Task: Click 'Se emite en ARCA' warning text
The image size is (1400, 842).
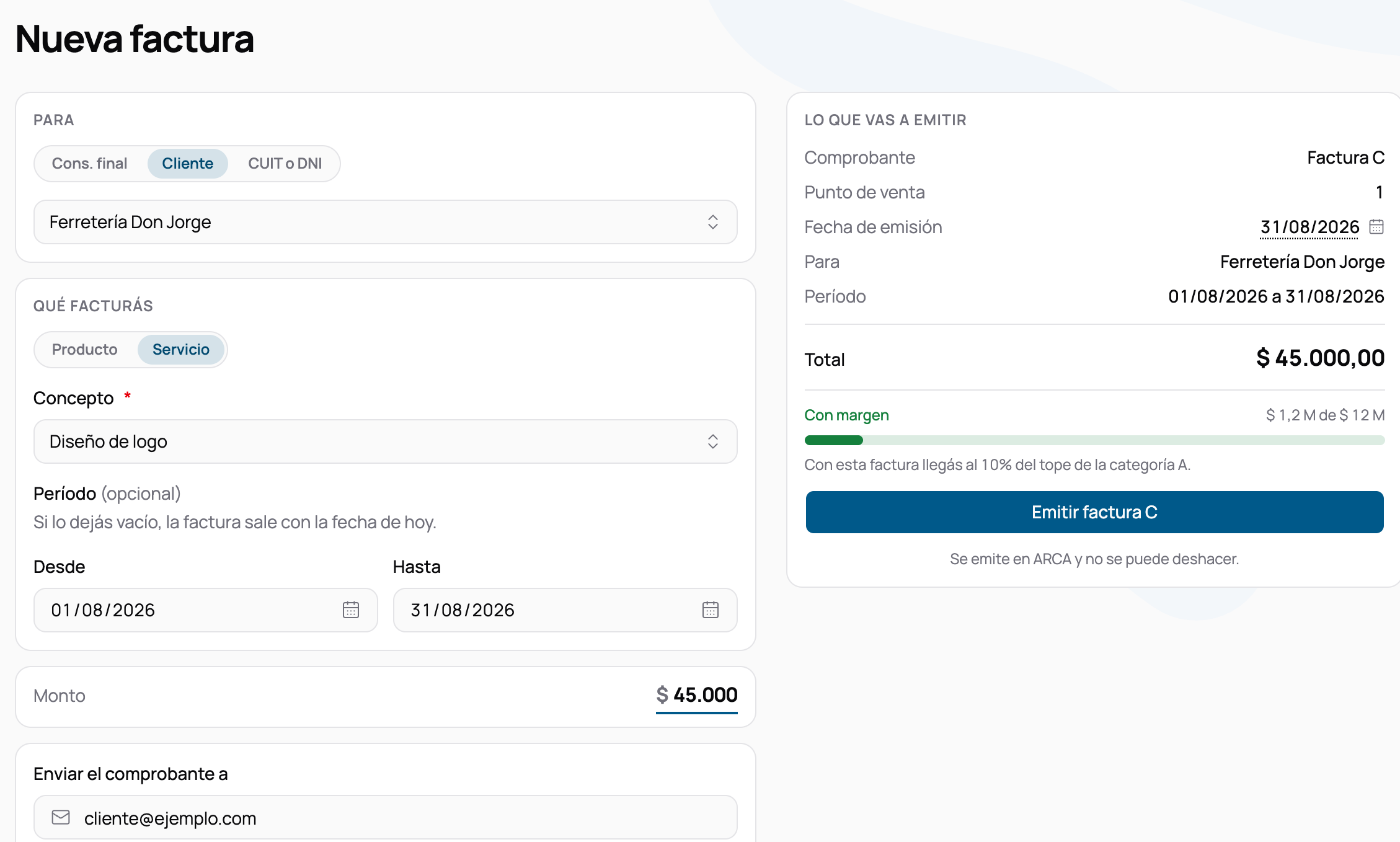Action: coord(1094,559)
